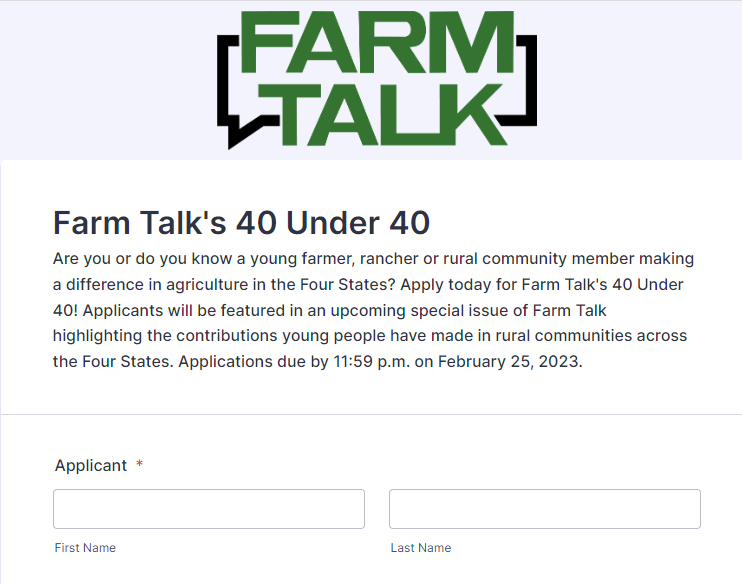The width and height of the screenshot is (742, 584).
Task: Click the left black bracket of the logo
Action: (228, 80)
